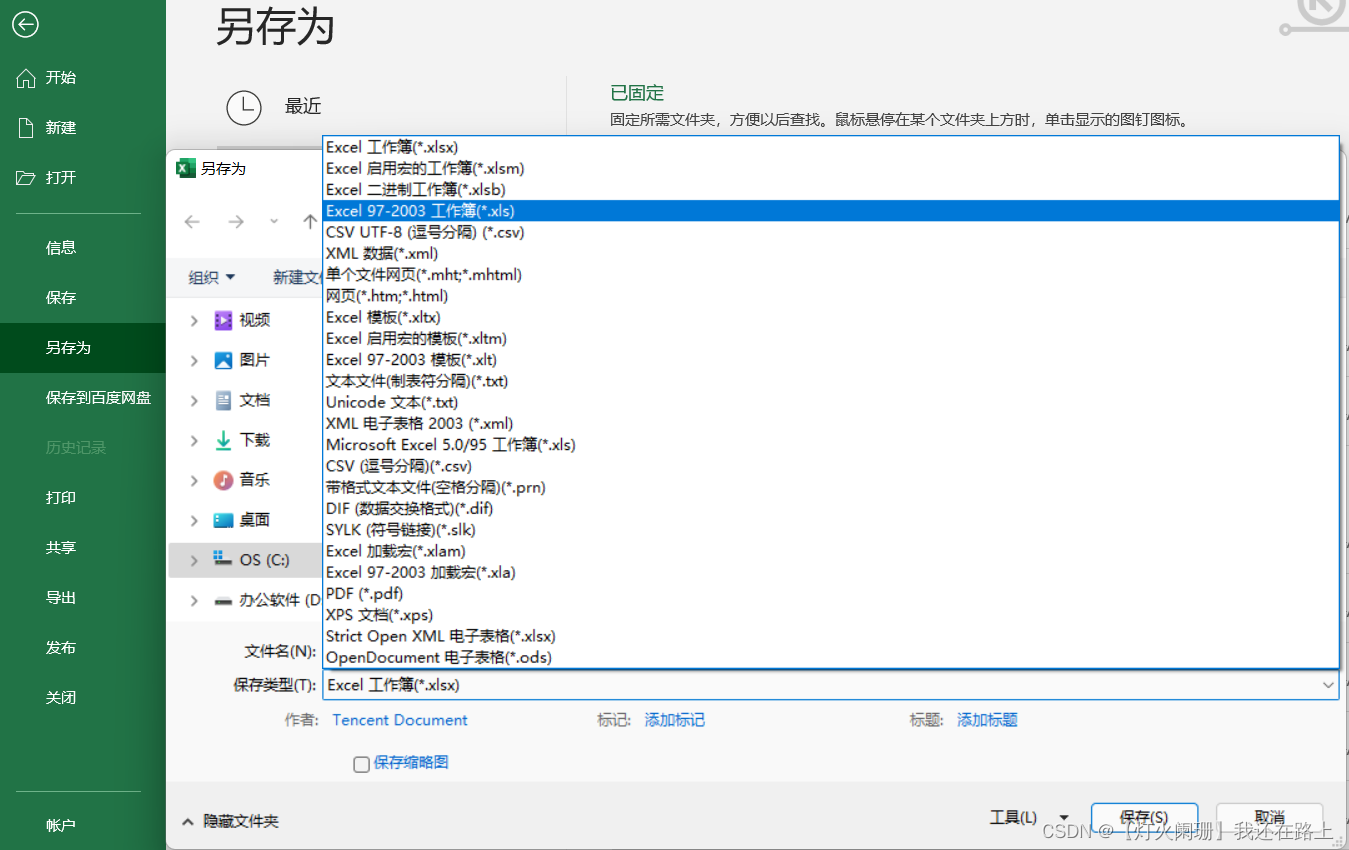Viewport: 1349px width, 850px height.
Task: Expand the 音乐 tree node
Action: 194,480
